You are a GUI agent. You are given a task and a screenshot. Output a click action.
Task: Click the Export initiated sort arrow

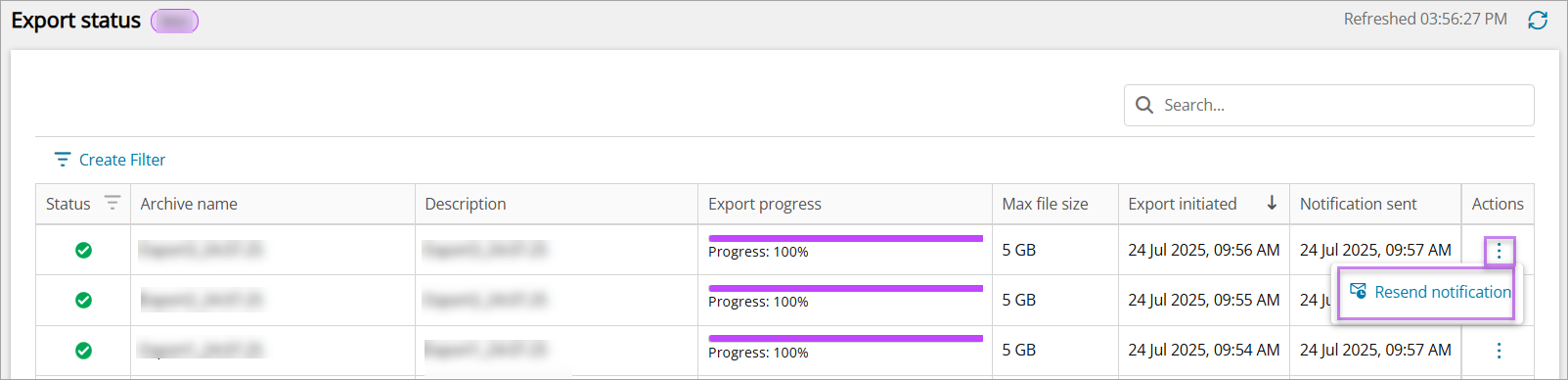coord(1272,203)
